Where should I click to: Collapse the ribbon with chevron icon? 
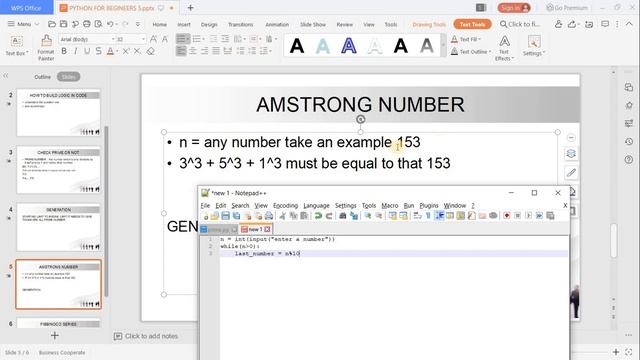coord(629,24)
